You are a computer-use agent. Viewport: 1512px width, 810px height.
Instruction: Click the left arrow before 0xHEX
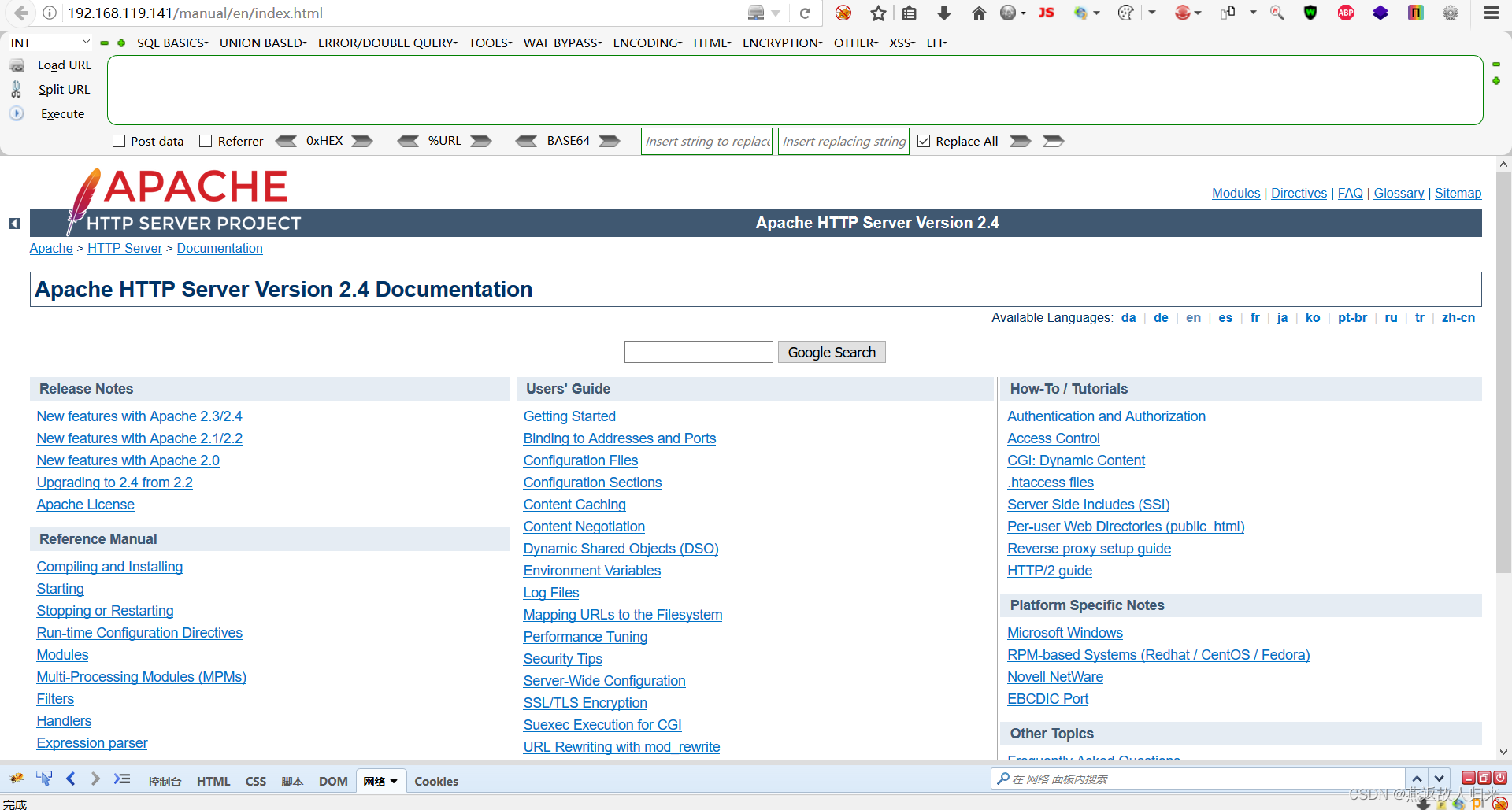coord(286,141)
